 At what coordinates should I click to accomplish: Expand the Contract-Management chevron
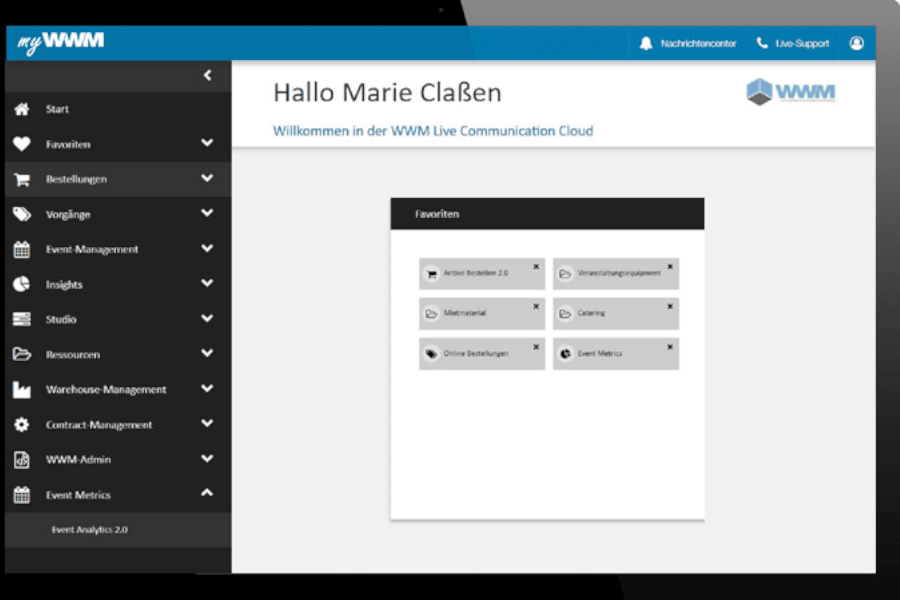[207, 424]
